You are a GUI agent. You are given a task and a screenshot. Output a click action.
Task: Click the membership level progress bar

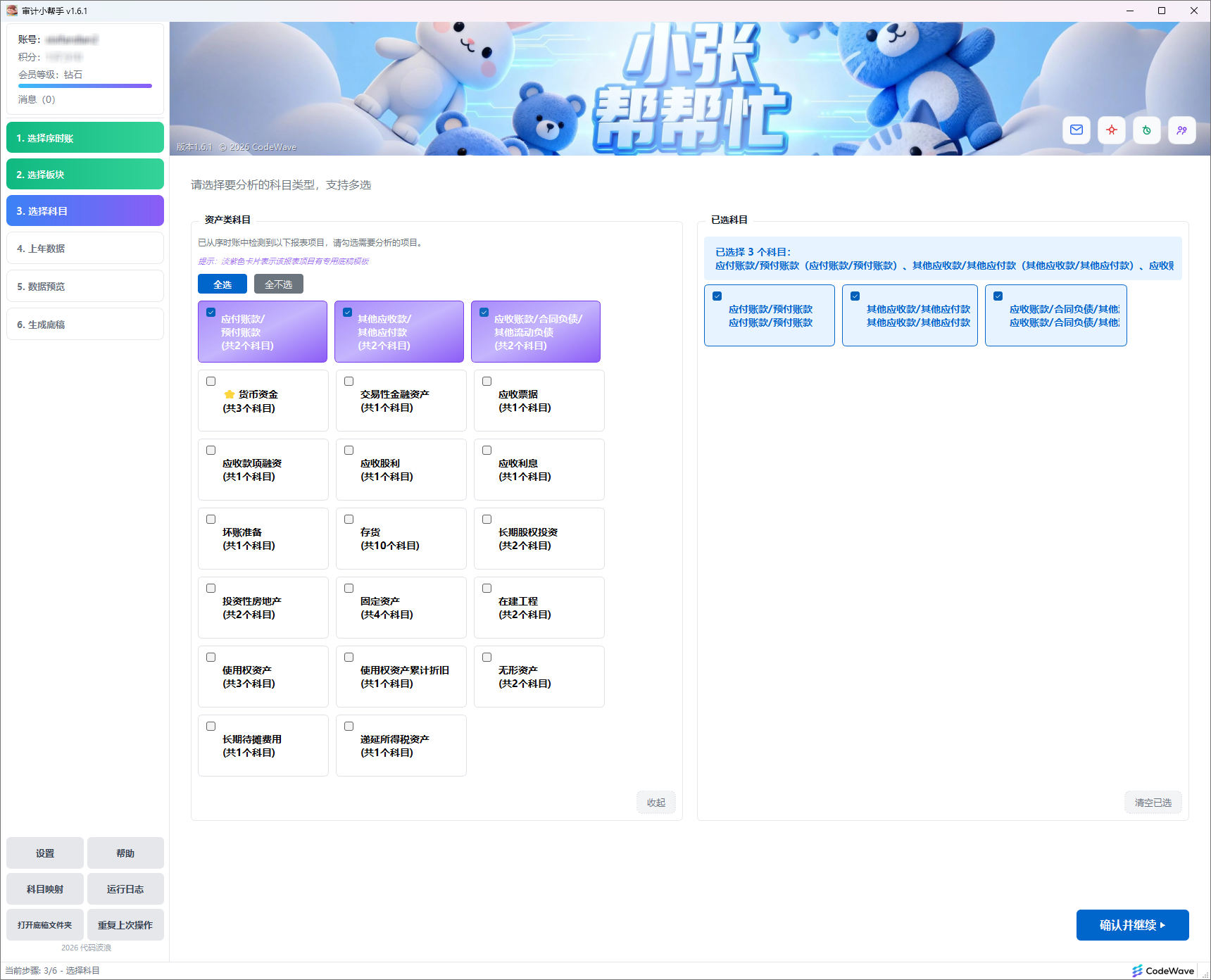[85, 86]
